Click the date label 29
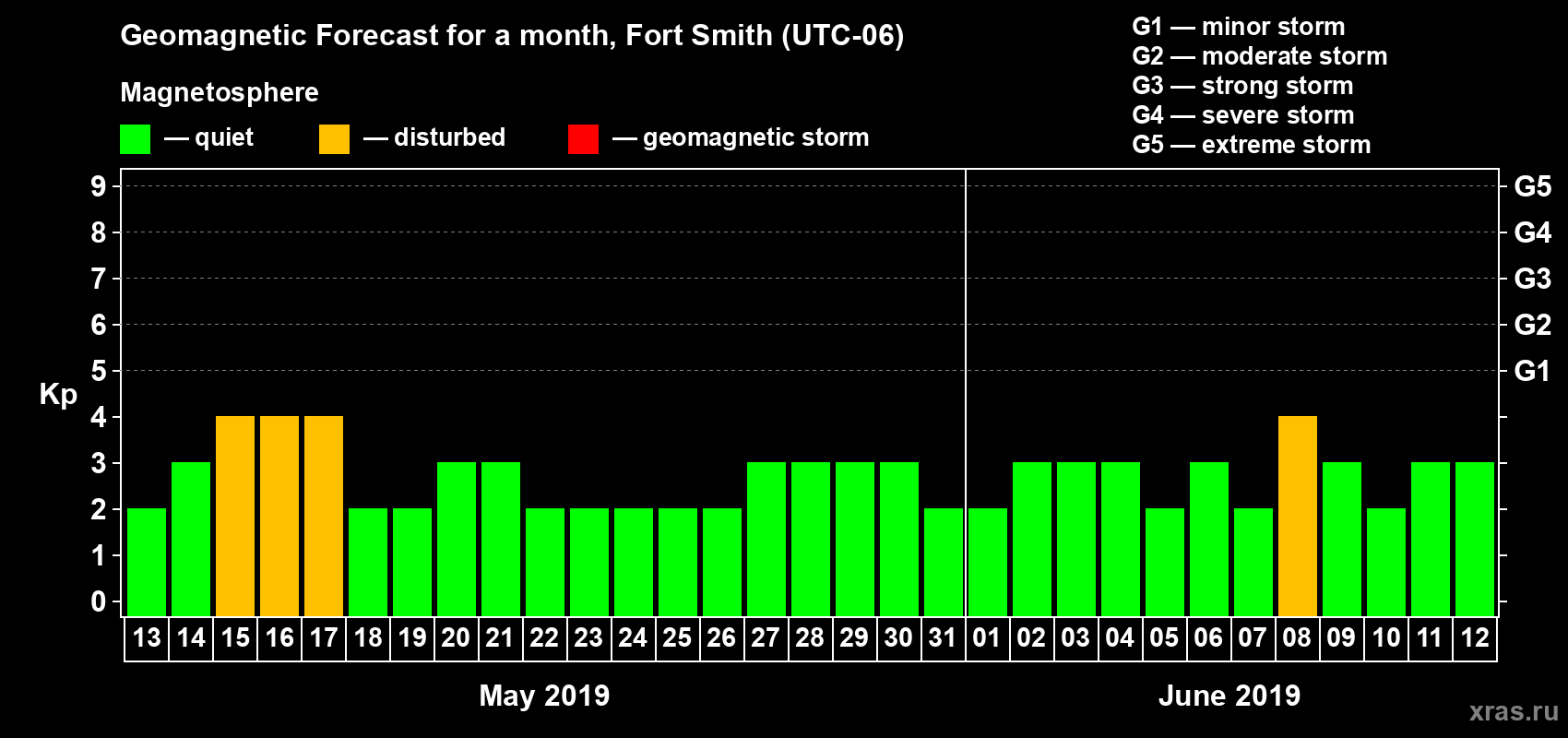The image size is (1568, 738). [855, 638]
